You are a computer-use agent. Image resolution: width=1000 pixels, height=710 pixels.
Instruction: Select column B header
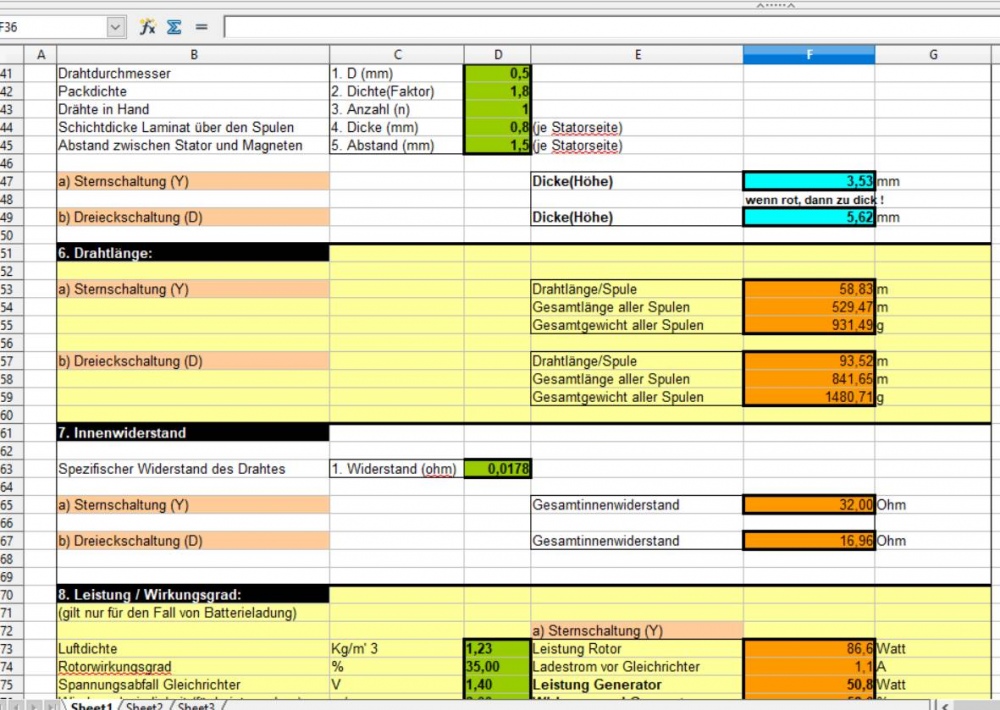(x=193, y=55)
